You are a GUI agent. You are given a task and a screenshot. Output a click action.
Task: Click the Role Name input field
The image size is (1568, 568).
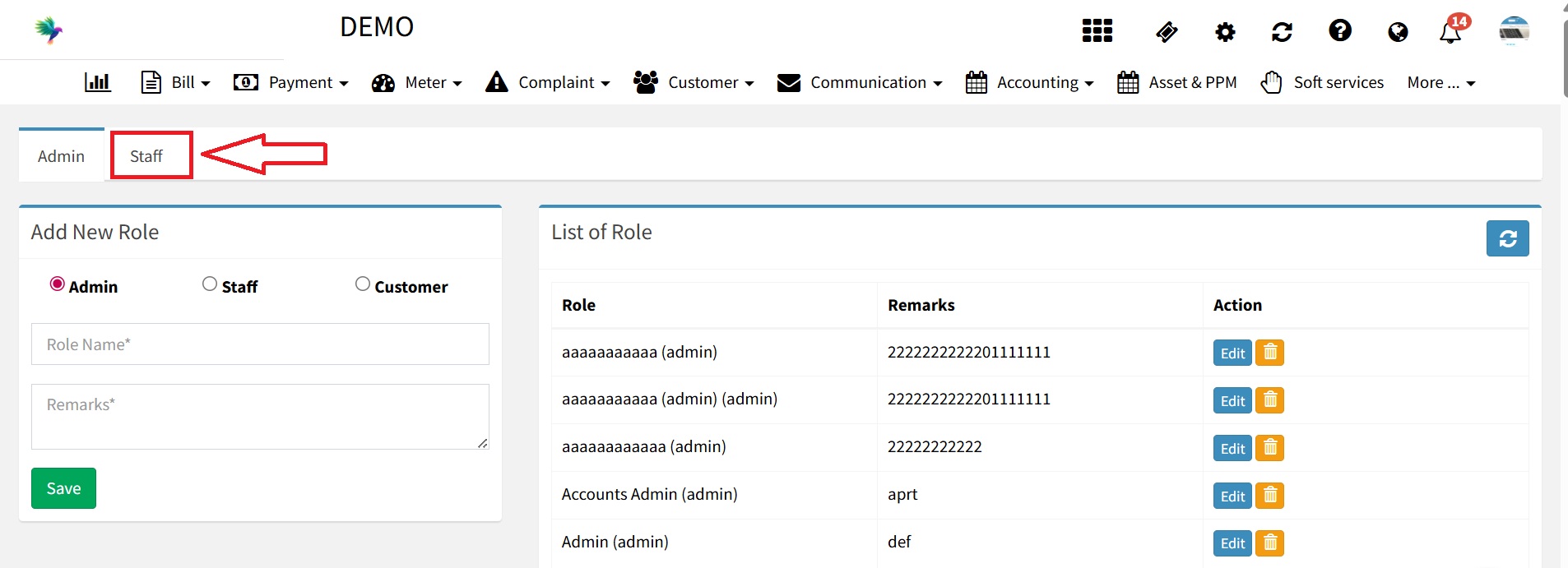point(260,344)
